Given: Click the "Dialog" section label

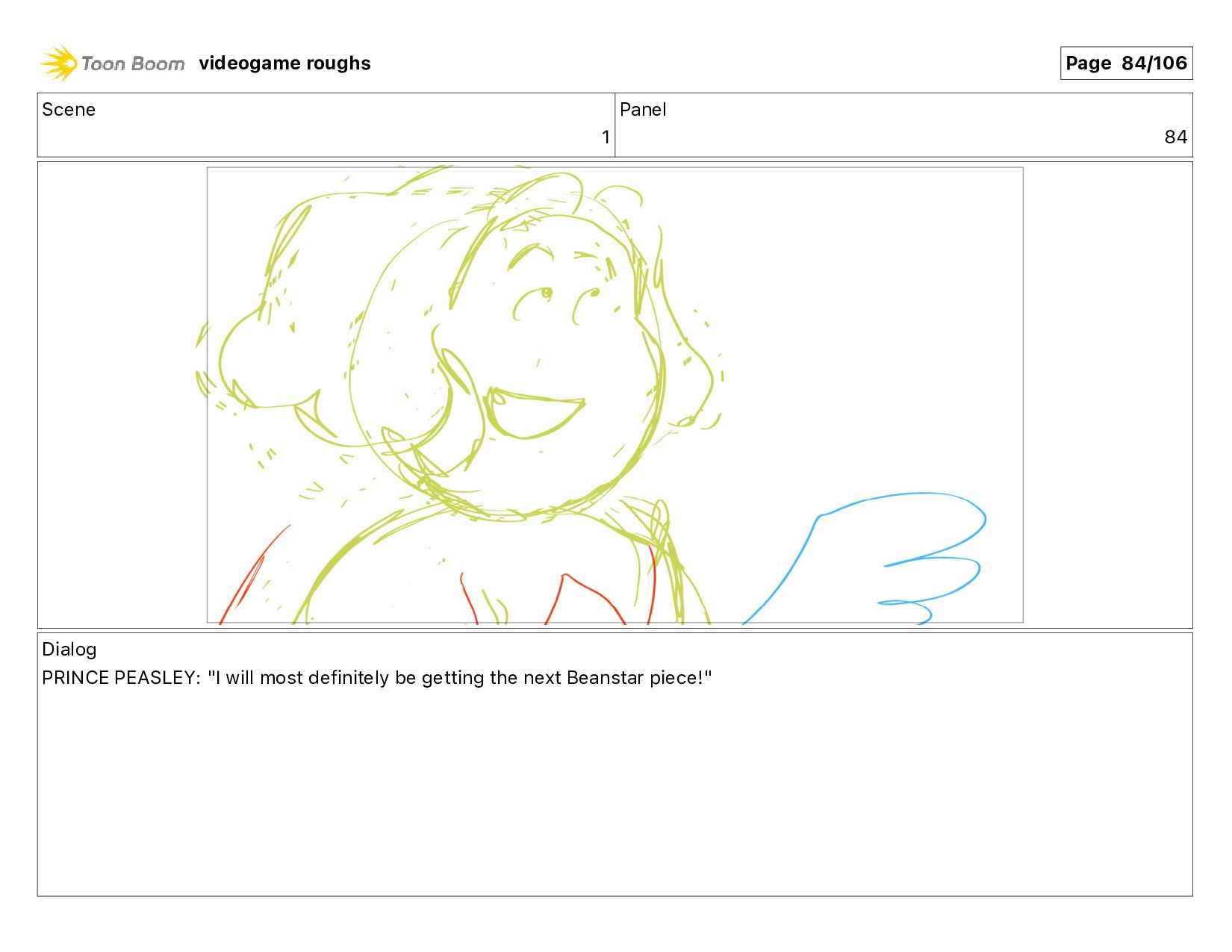Looking at the screenshot, I should 69,650.
